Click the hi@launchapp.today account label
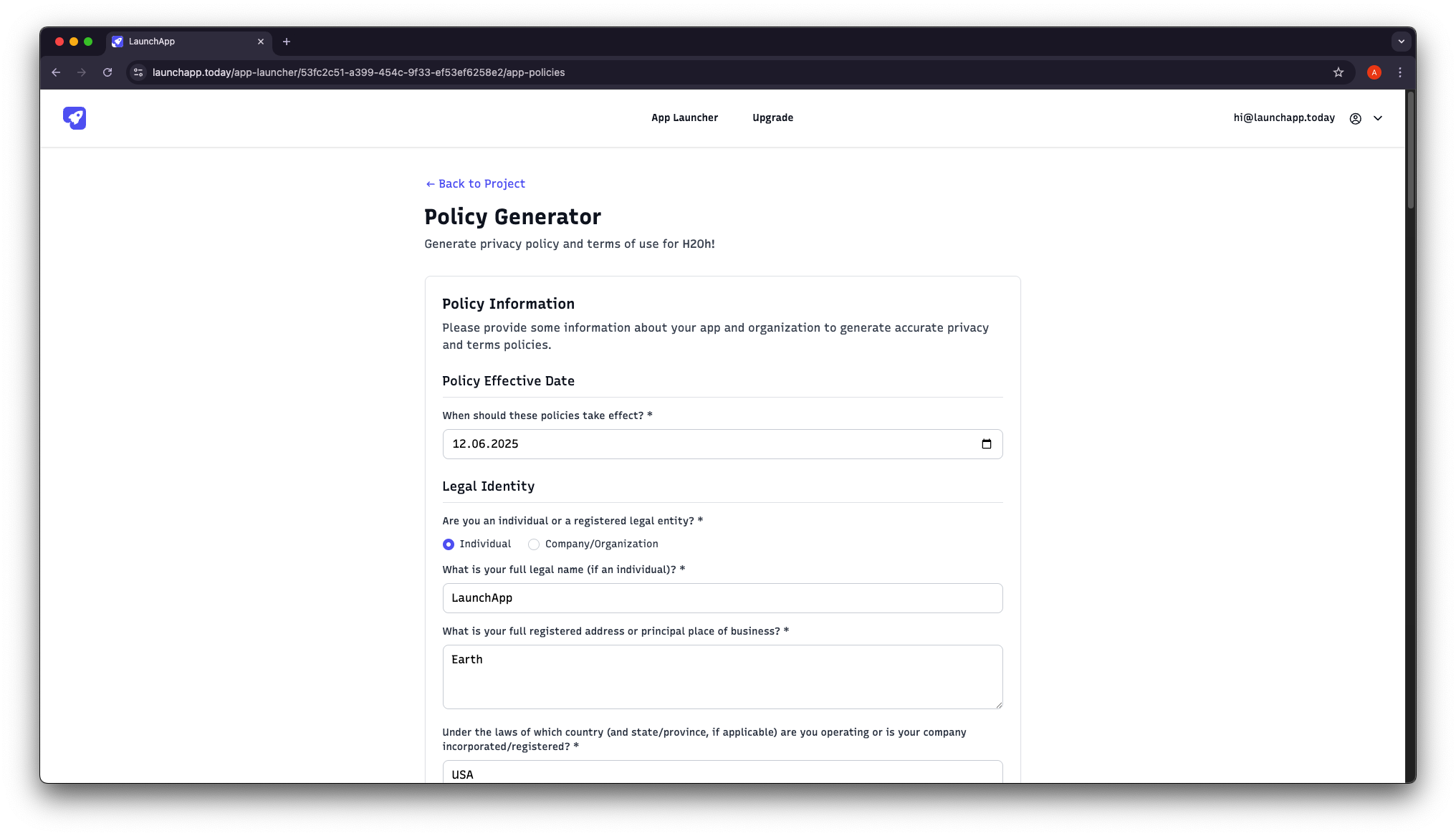The image size is (1456, 836). pyautogui.click(x=1284, y=118)
